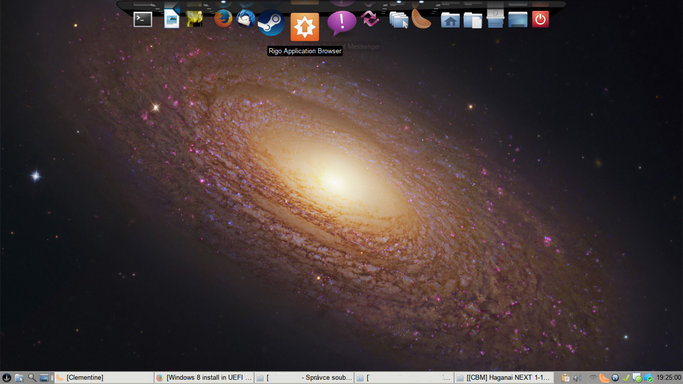Open the volume speaker tray icon
This screenshot has height=384, width=683.
point(578,378)
